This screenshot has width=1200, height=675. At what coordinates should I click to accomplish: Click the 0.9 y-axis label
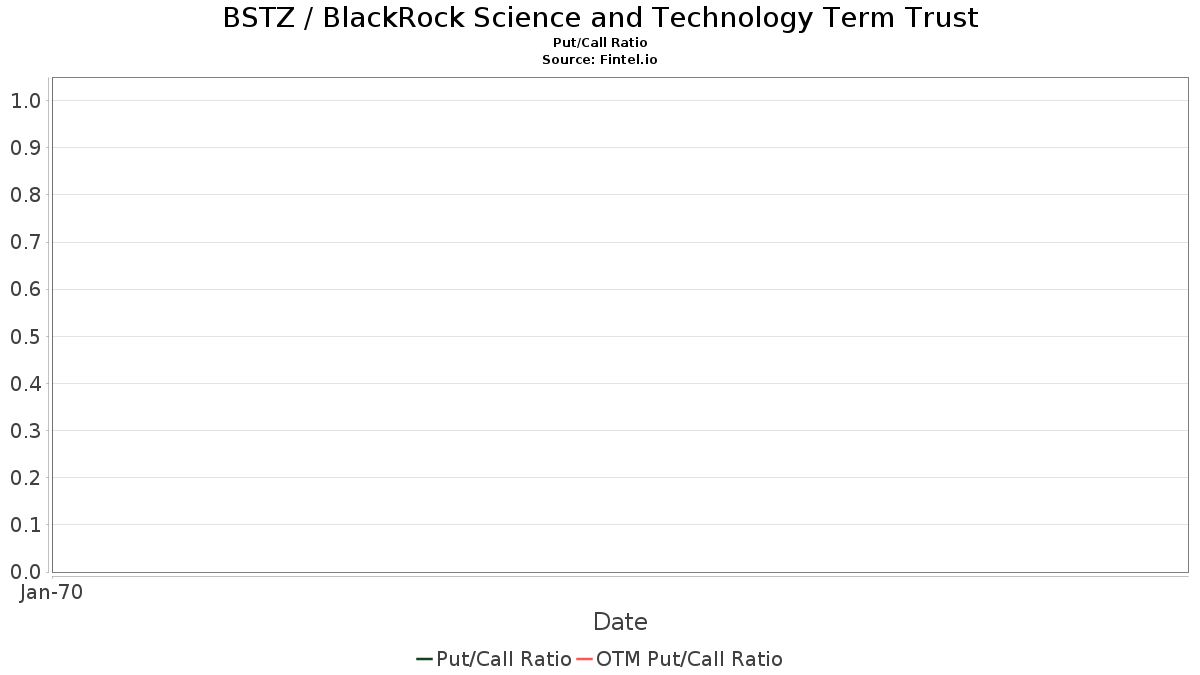coord(26,147)
